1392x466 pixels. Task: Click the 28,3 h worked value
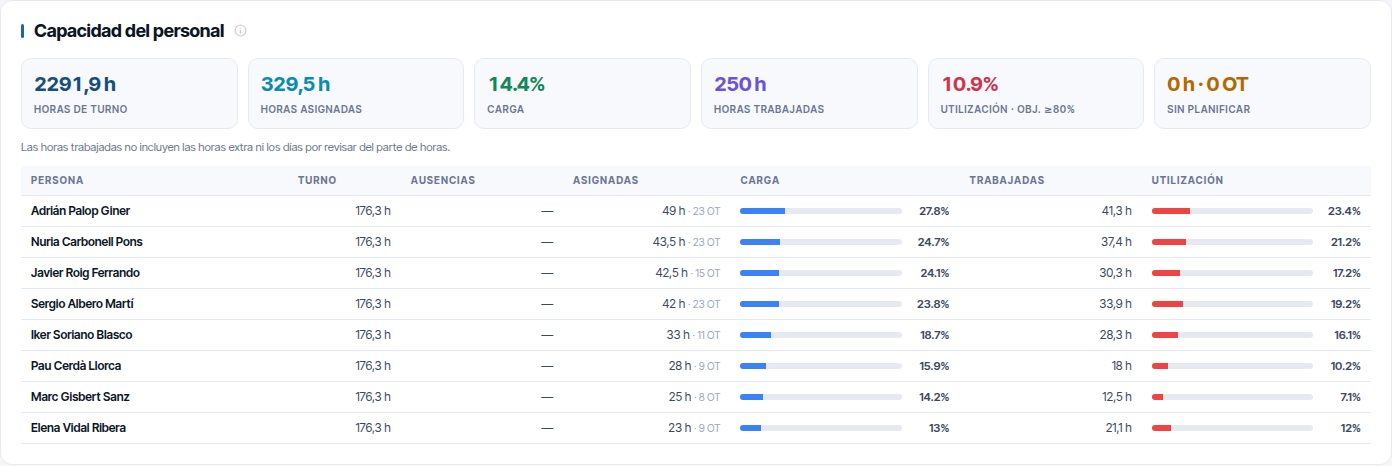[1115, 335]
